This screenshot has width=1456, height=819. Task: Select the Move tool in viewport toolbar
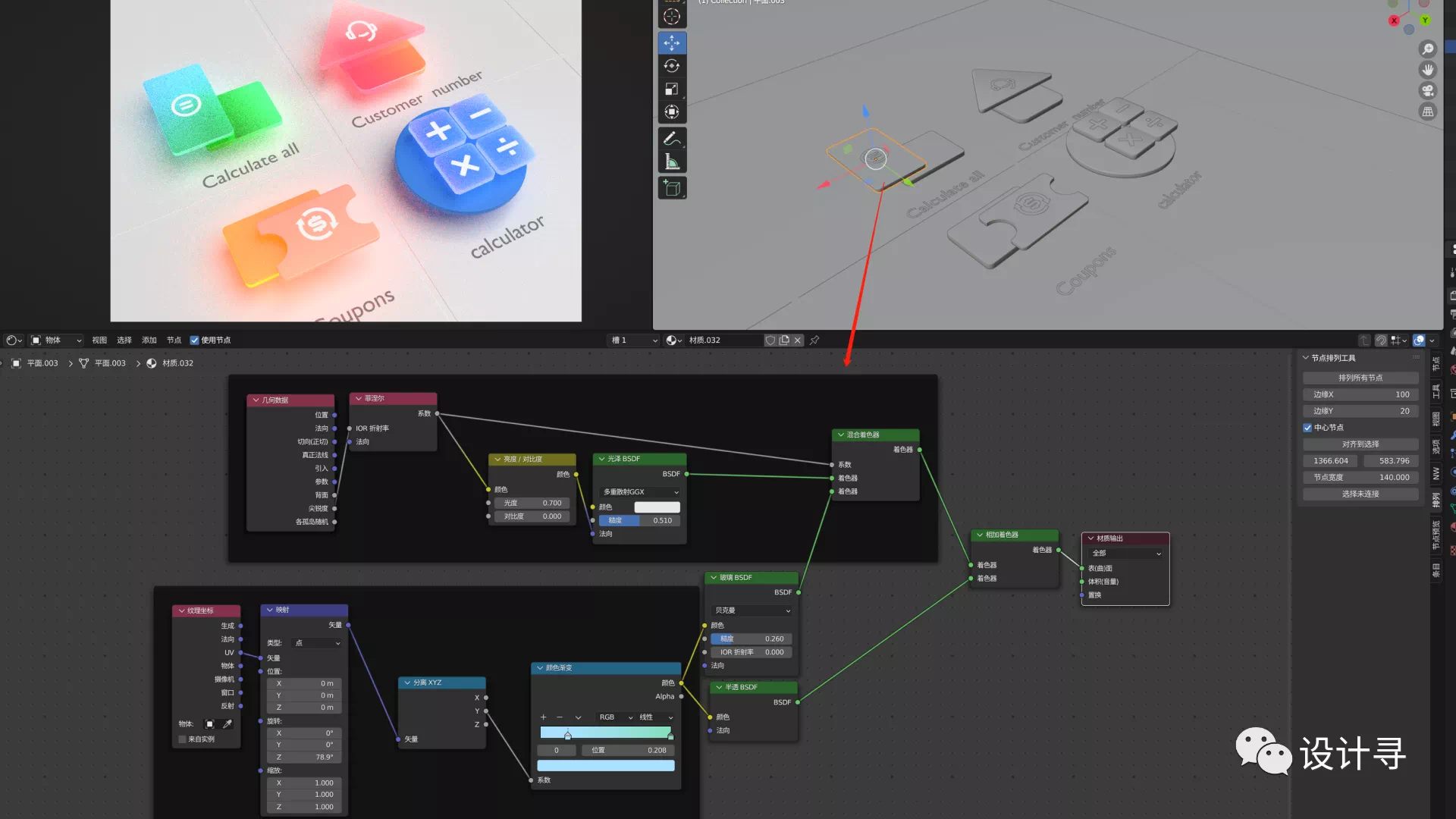(672, 43)
